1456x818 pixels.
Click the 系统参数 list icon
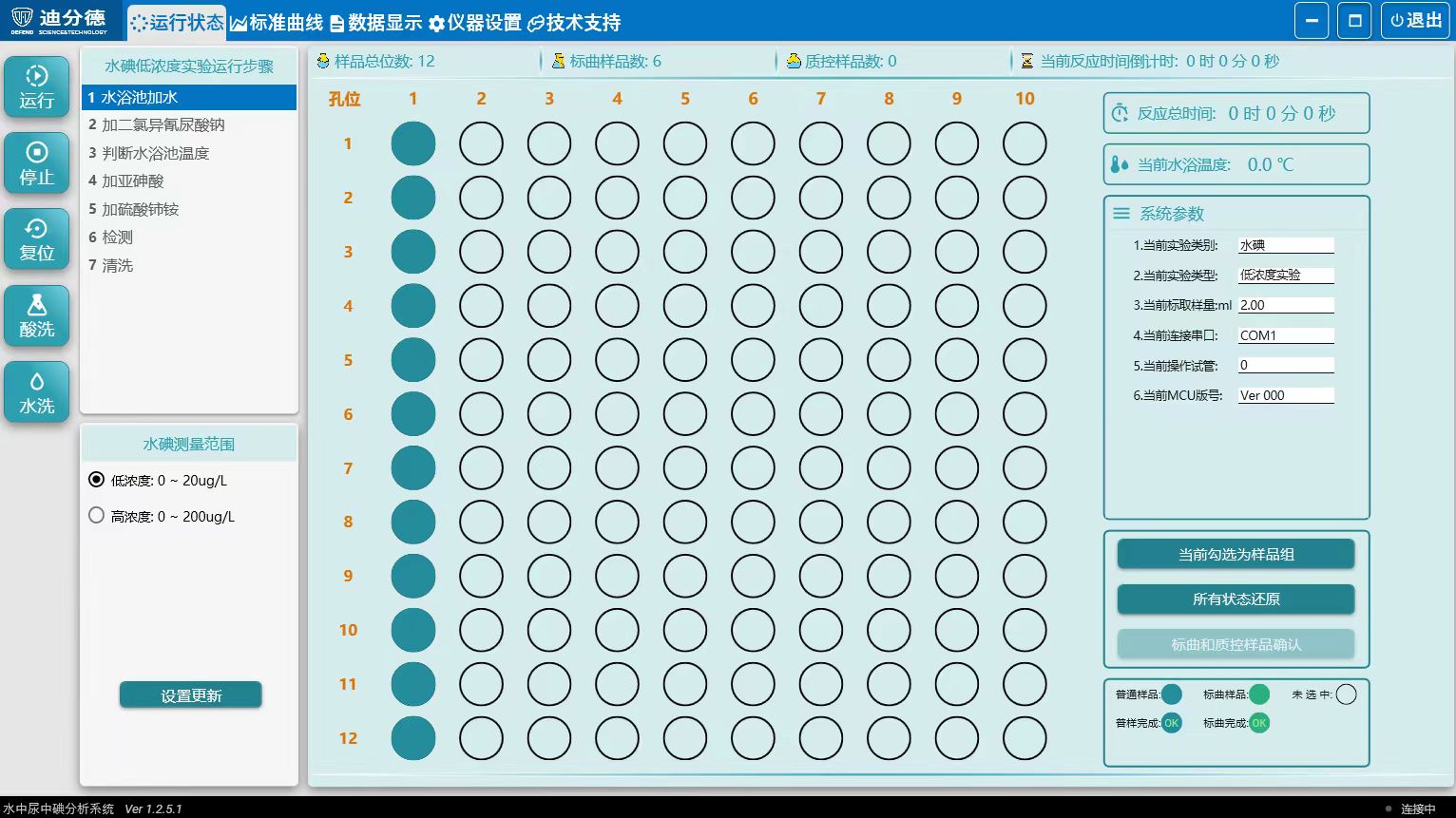pos(1121,214)
